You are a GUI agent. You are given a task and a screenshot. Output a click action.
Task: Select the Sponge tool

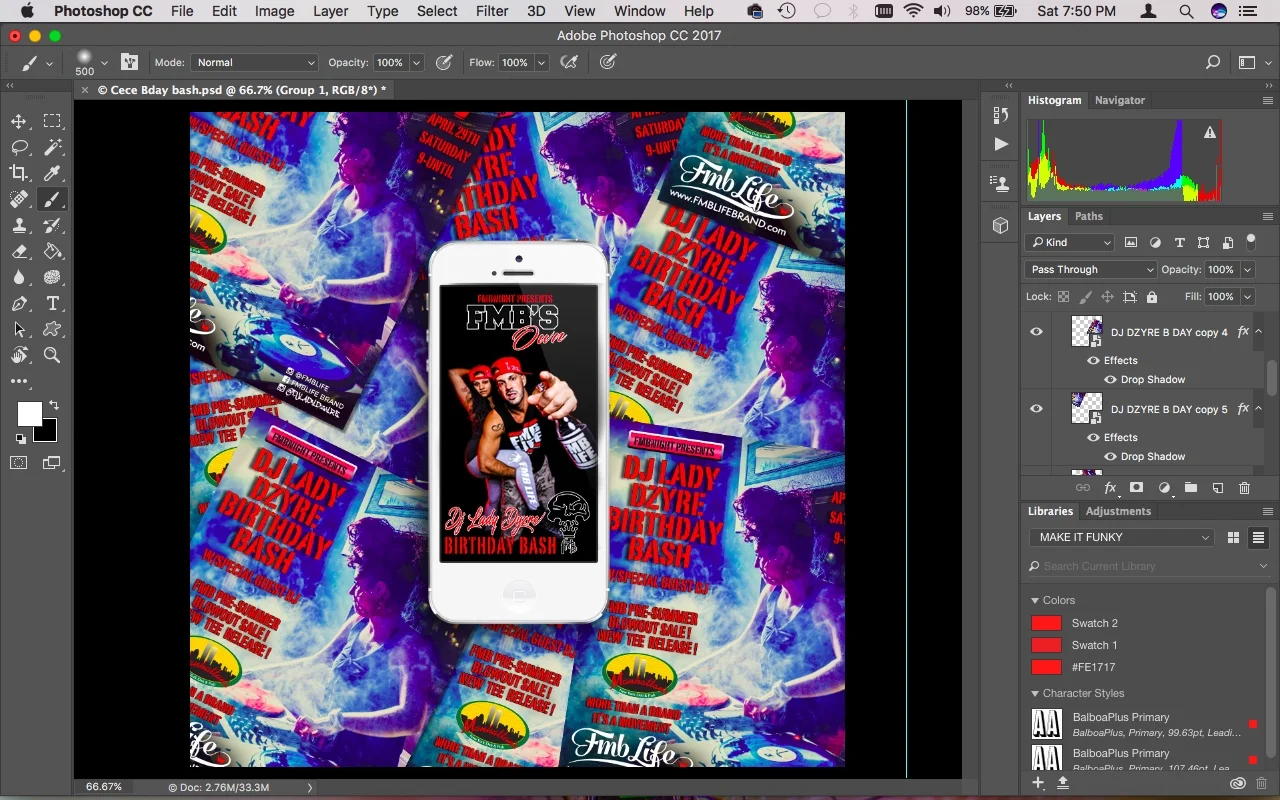[x=52, y=277]
